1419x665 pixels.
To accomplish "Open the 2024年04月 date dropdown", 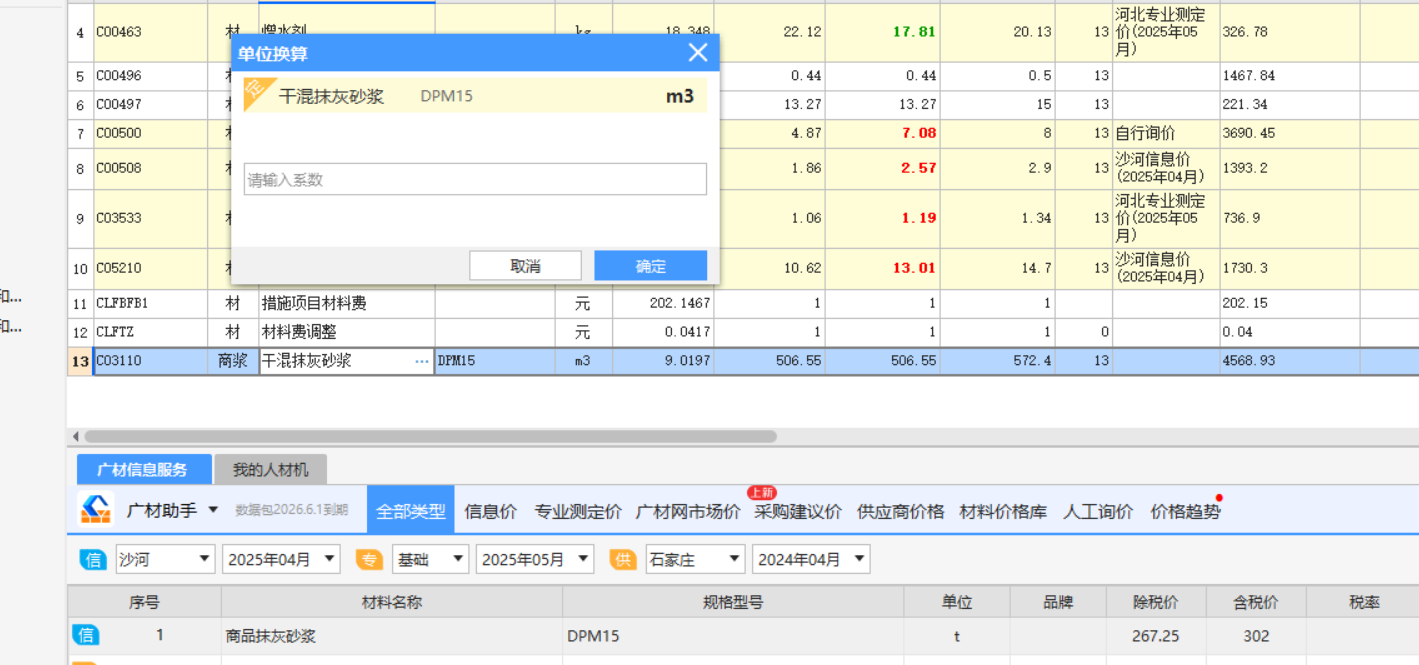I will [811, 560].
